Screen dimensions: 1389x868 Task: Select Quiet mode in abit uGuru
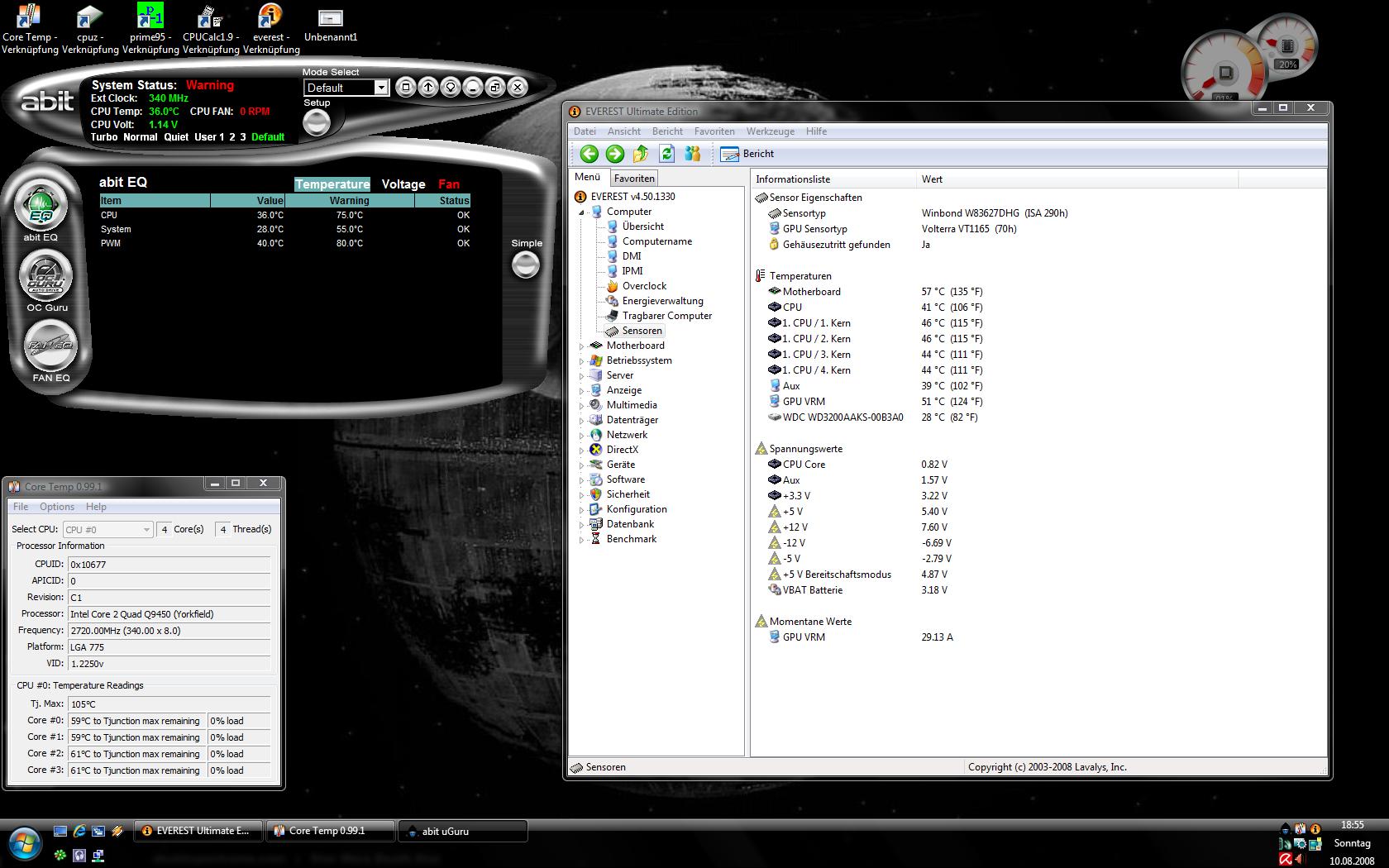click(x=176, y=137)
